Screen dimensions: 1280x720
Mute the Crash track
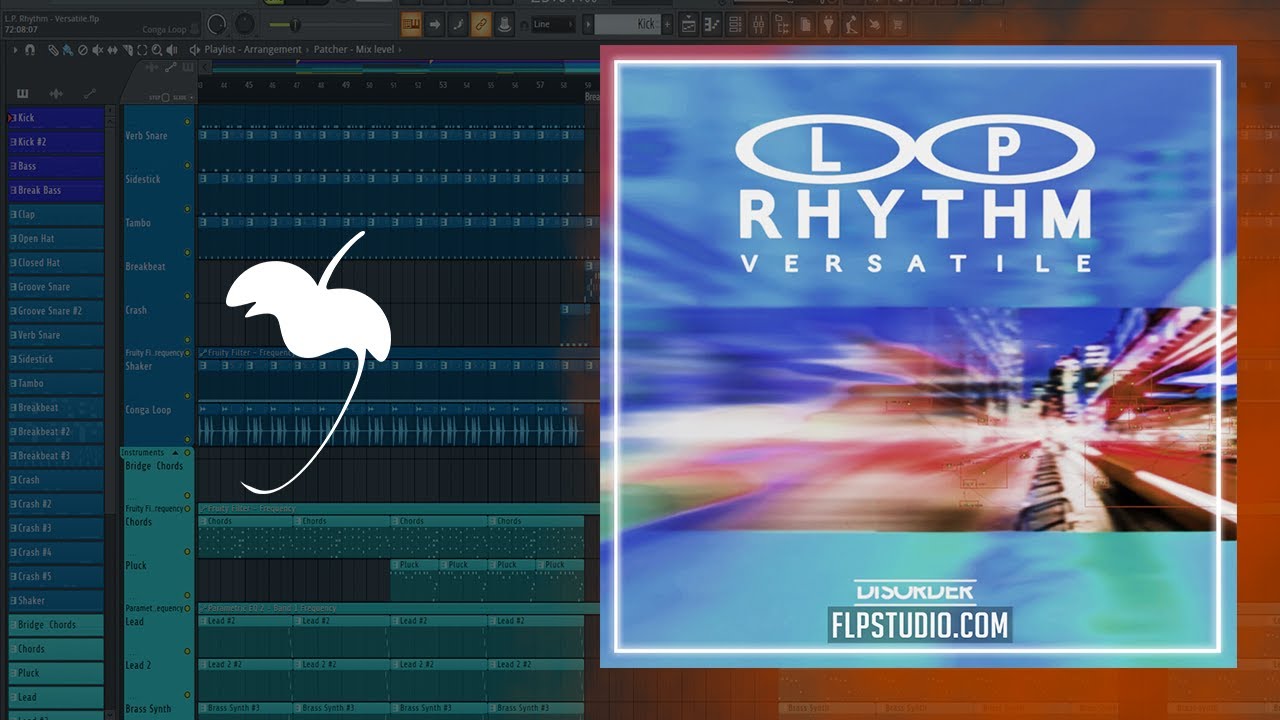[187, 340]
